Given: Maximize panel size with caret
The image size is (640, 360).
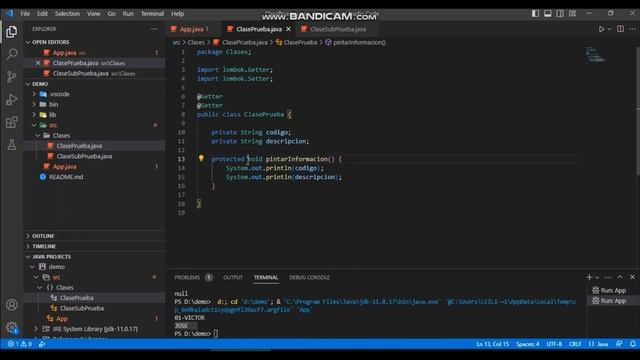Looking at the screenshot, I should 620,277.
